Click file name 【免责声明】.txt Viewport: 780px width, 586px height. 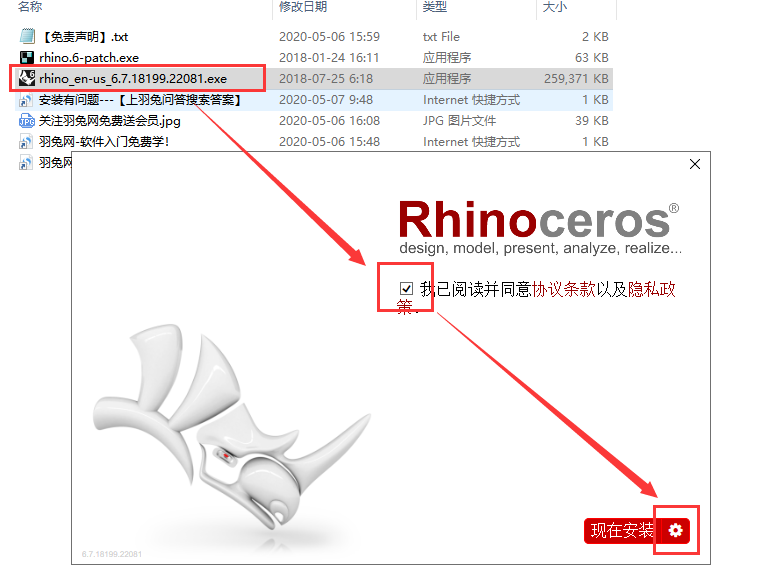tap(84, 37)
